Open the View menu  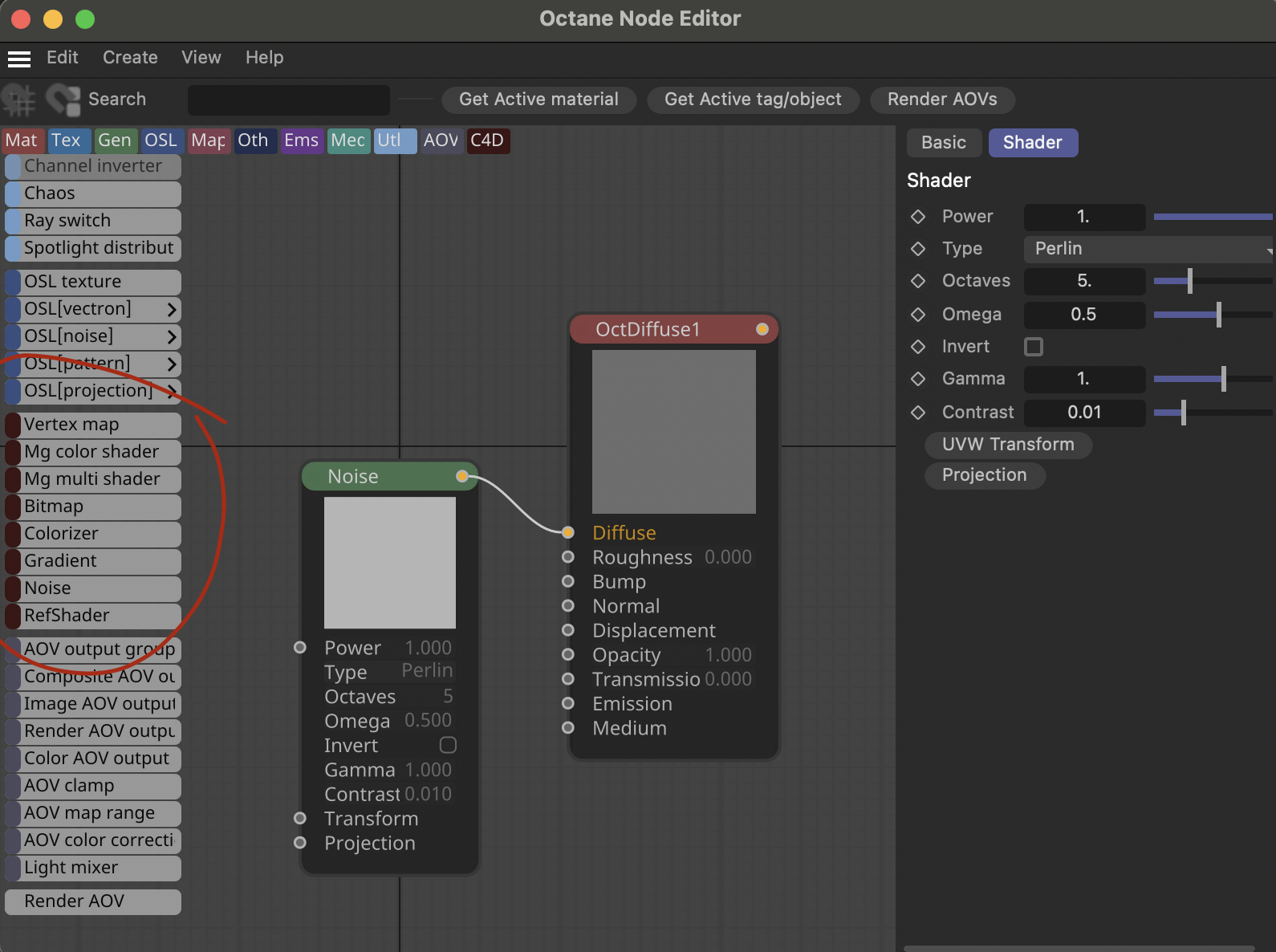201,58
